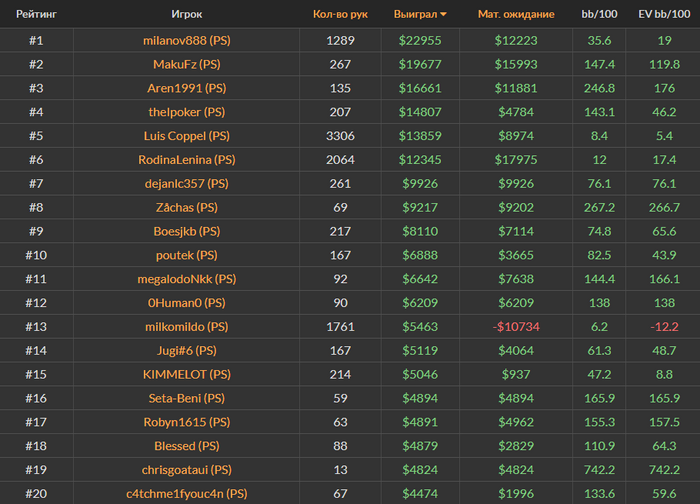
Task: View megalodoNkk (PS) player details
Action: [x=187, y=279]
